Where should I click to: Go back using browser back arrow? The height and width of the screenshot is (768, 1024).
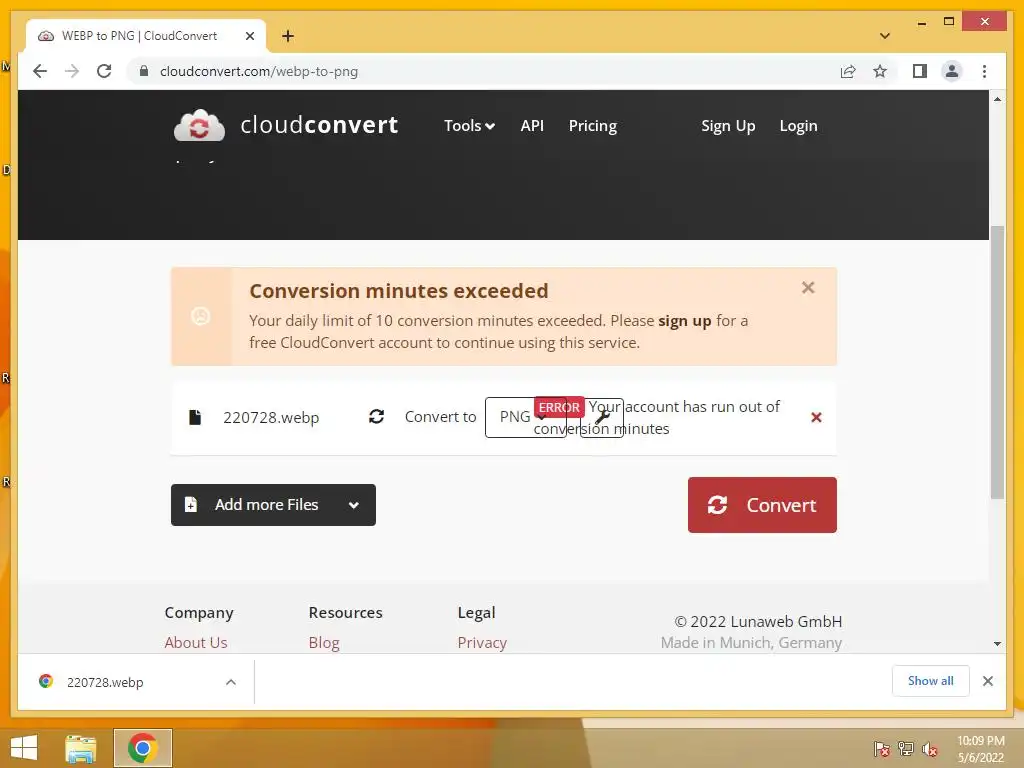[x=40, y=71]
